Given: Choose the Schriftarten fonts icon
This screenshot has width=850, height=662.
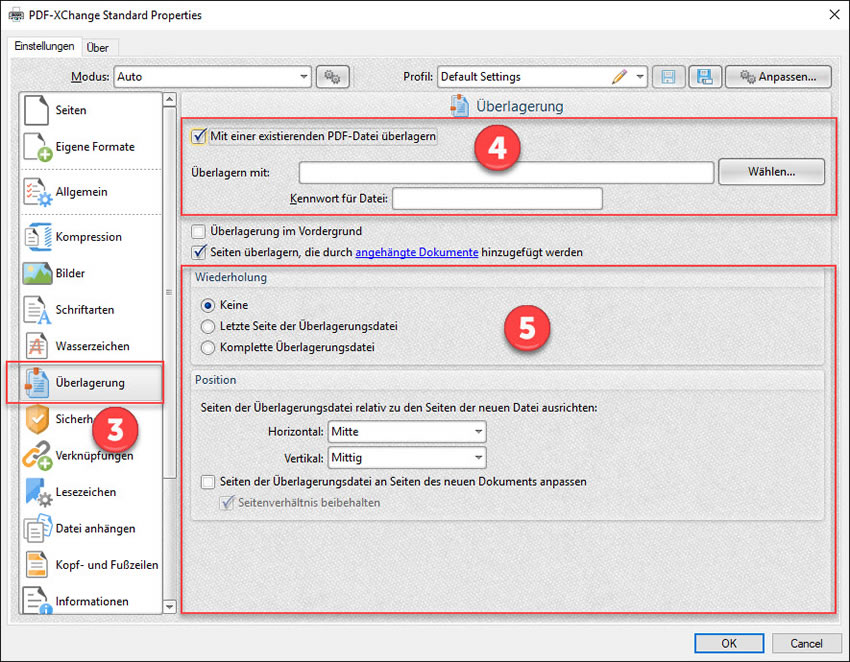Looking at the screenshot, I should pyautogui.click(x=37, y=310).
